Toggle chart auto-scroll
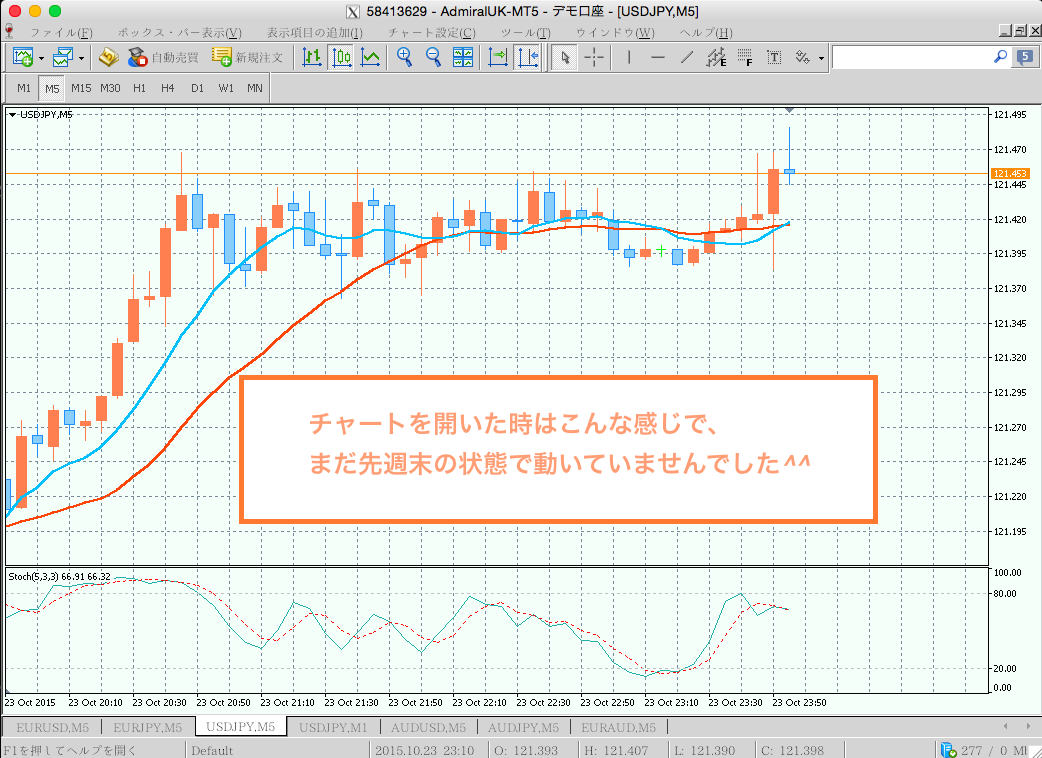The height and width of the screenshot is (758, 1042). [497, 57]
